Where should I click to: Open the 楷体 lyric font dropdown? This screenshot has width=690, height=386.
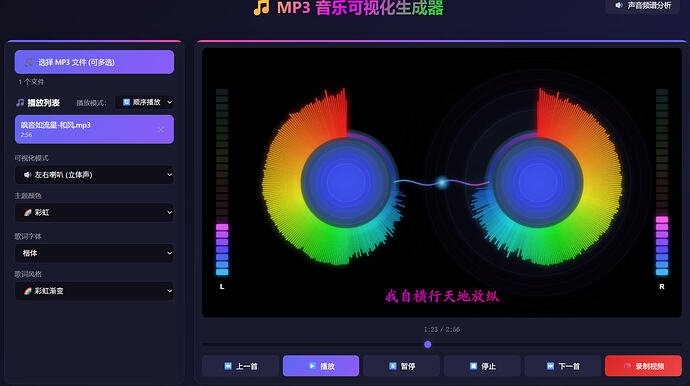pos(94,253)
